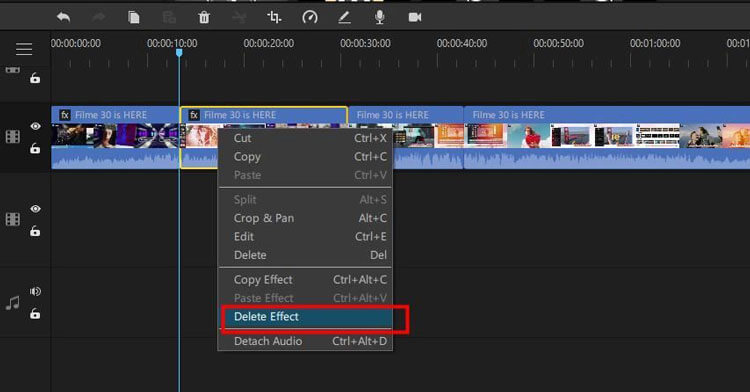Click the 00:00:50:00 mark on the time ruler

[x=558, y=44]
